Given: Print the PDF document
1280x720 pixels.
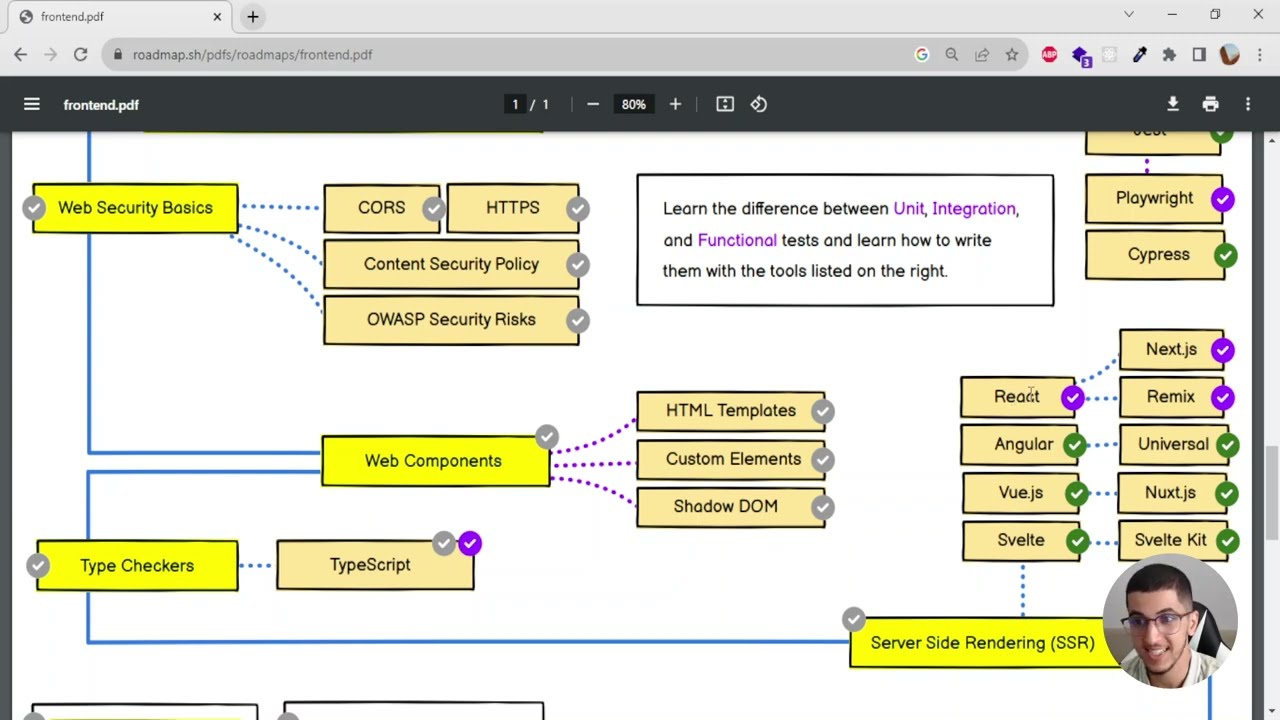Looking at the screenshot, I should pos(1210,104).
